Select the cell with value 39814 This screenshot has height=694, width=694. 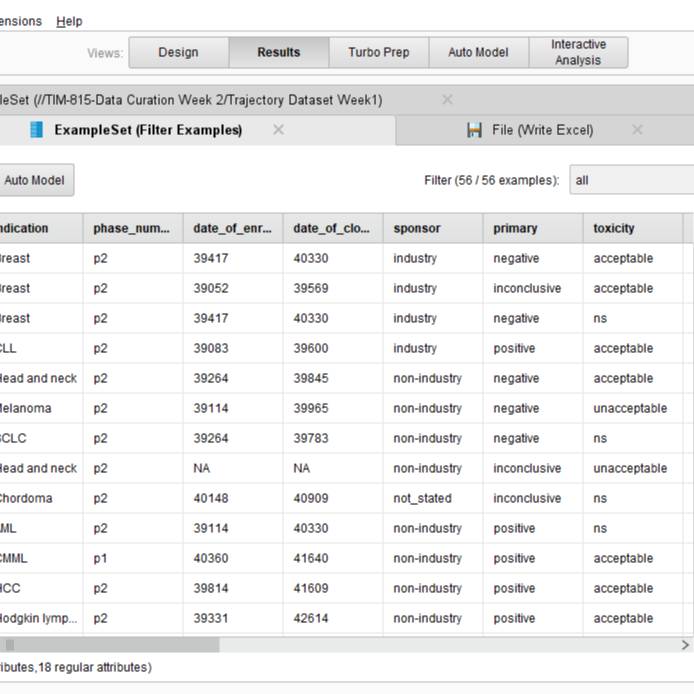coord(233,588)
